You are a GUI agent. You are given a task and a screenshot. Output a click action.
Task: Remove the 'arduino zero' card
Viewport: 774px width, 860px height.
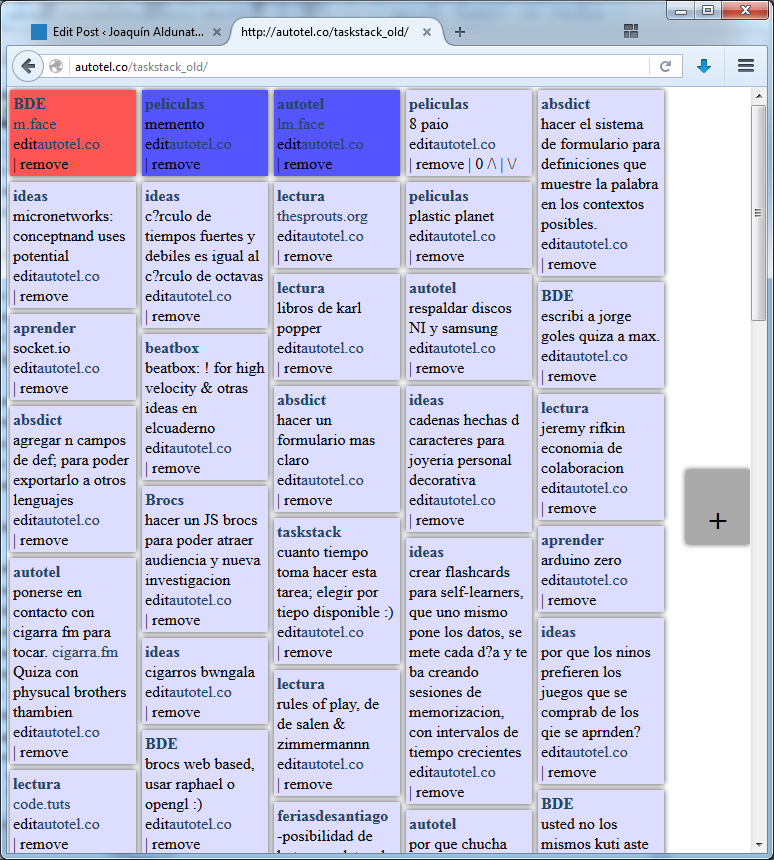click(572, 600)
